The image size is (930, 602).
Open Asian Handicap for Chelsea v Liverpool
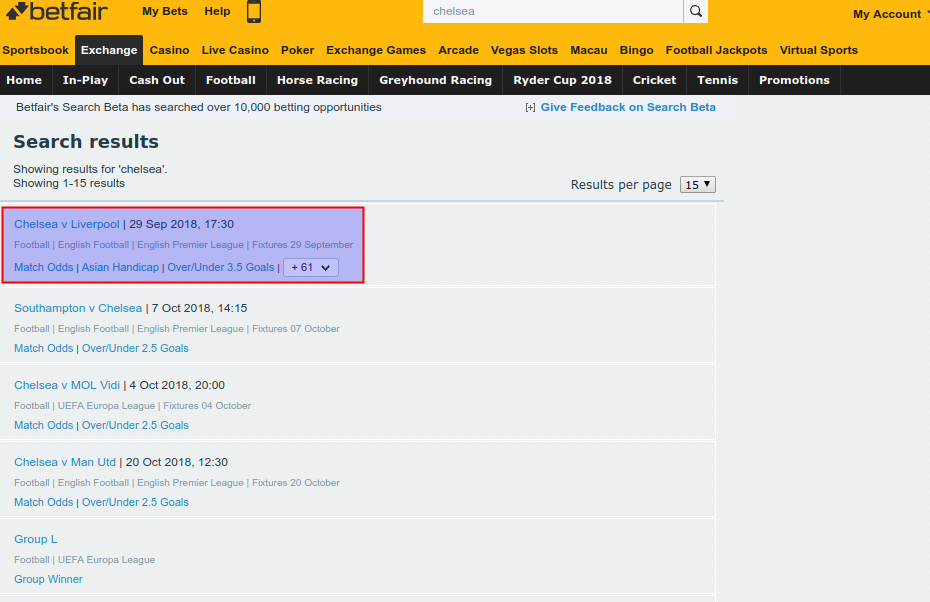tap(120, 267)
